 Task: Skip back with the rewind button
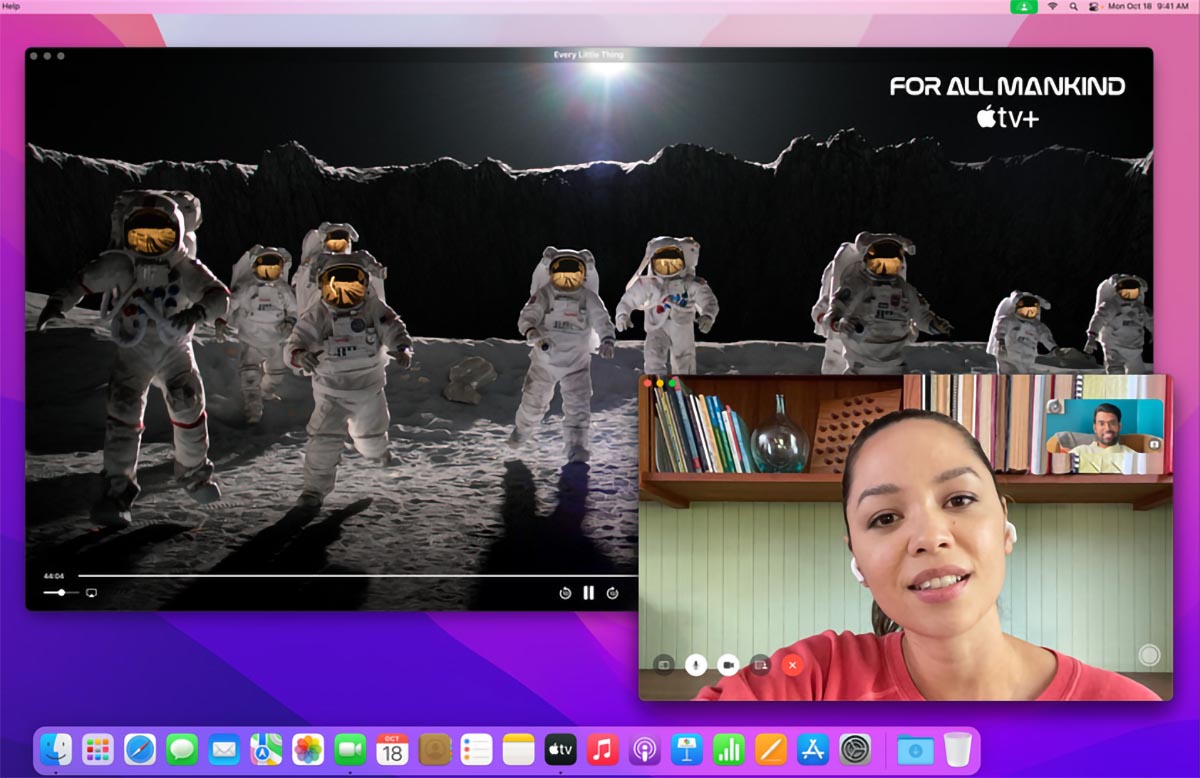coord(565,593)
